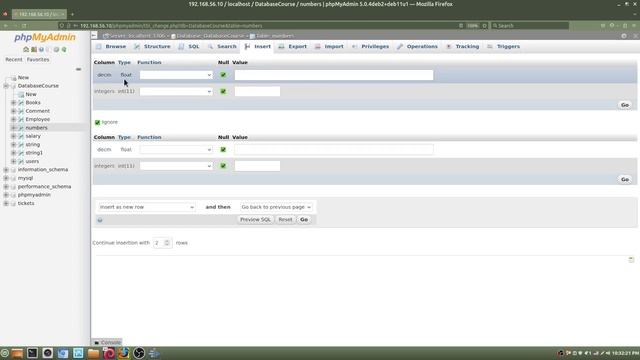Image resolution: width=640 pixels, height=360 pixels.
Task: Click the Firefox back arrow
Action: (x=6, y=26)
